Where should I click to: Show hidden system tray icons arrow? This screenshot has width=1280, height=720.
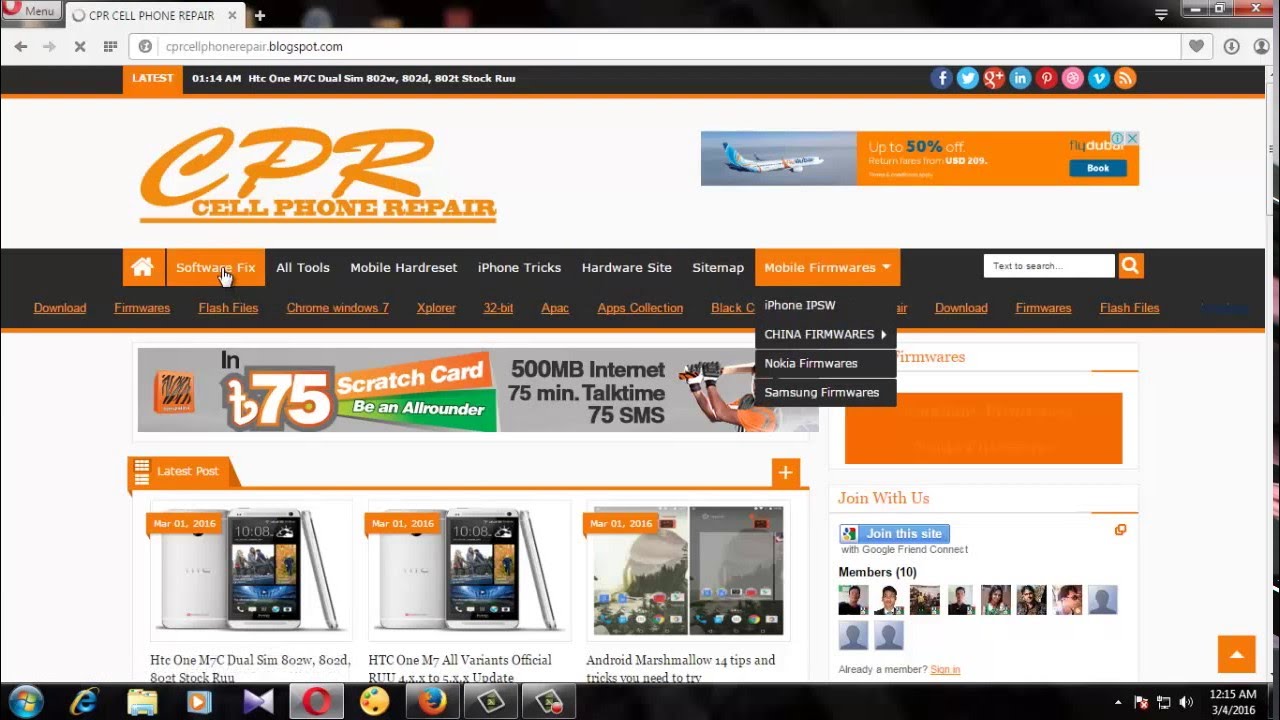1120,702
